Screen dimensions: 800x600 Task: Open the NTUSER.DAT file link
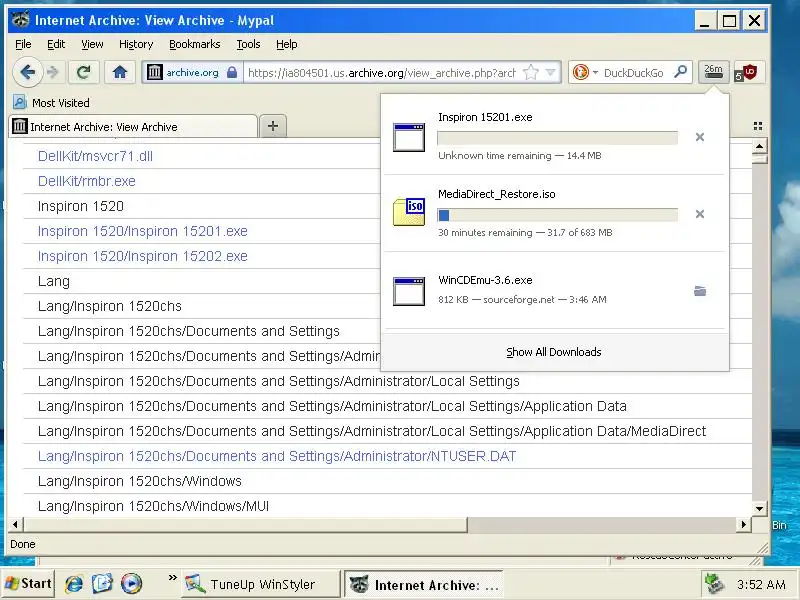click(x=277, y=456)
